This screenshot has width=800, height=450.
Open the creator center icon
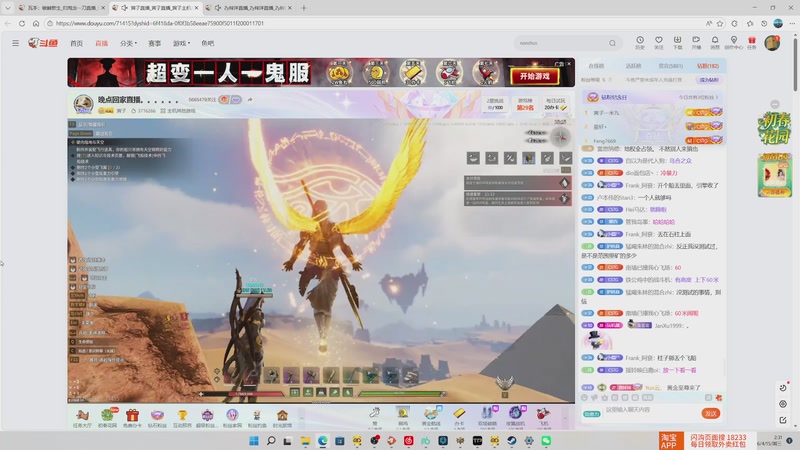click(734, 40)
